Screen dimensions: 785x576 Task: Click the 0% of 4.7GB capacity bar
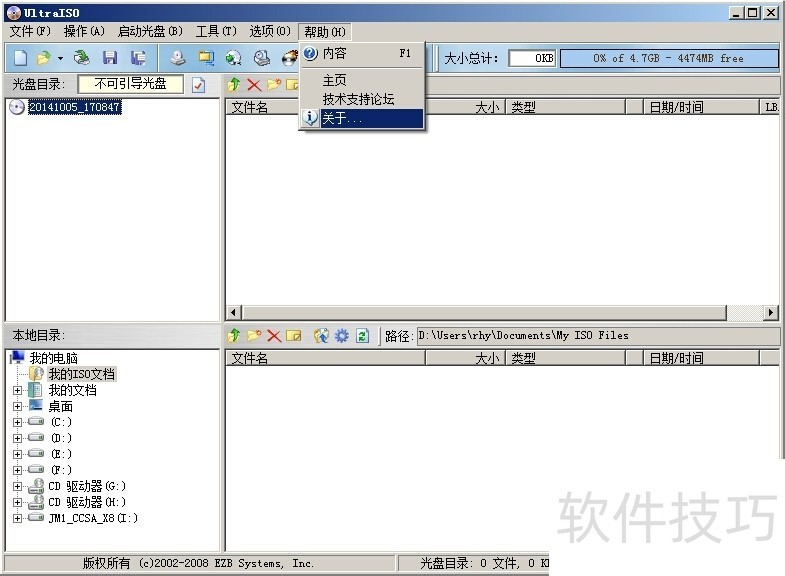pos(669,58)
